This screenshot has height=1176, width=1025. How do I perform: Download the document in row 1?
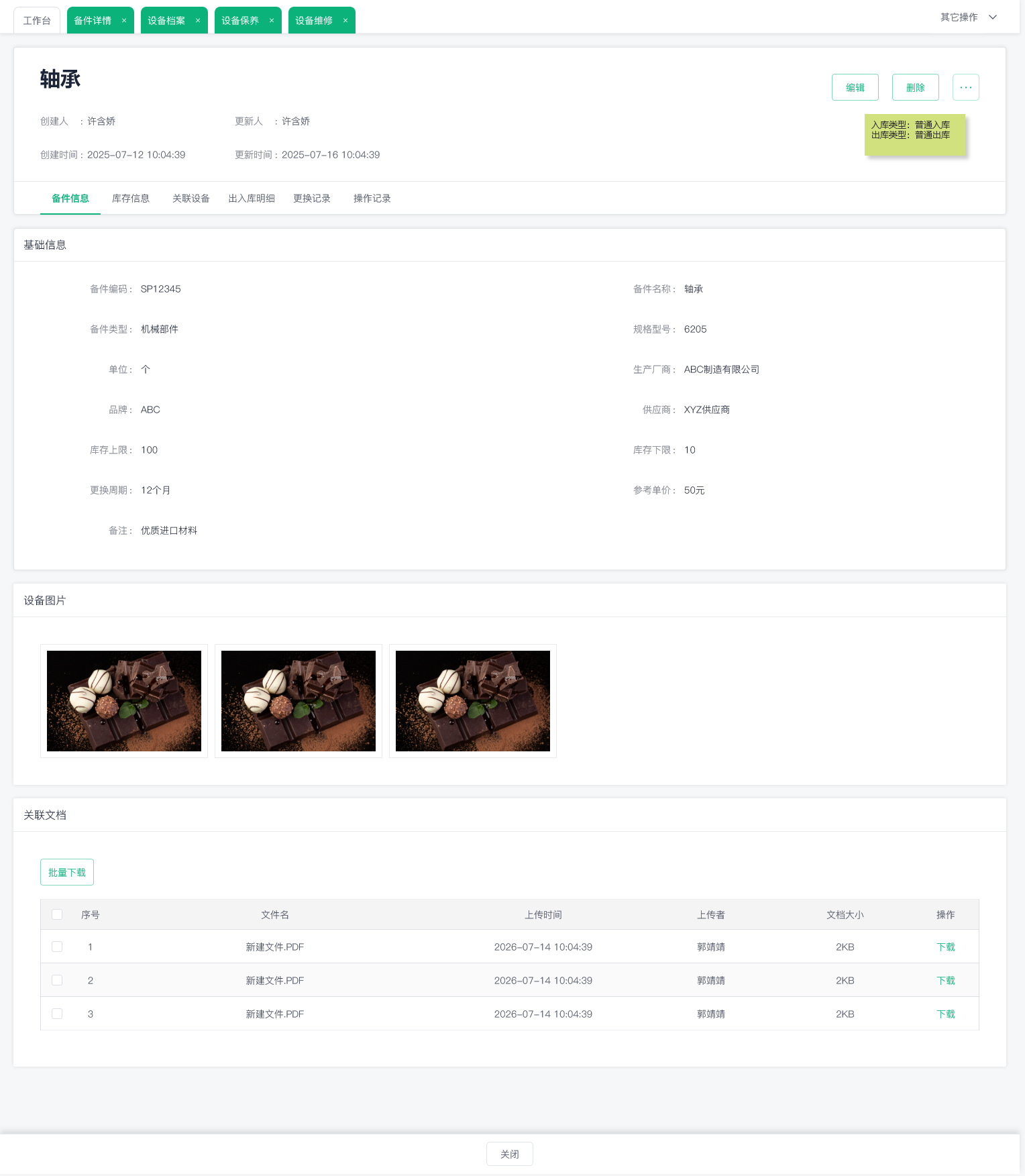946,947
